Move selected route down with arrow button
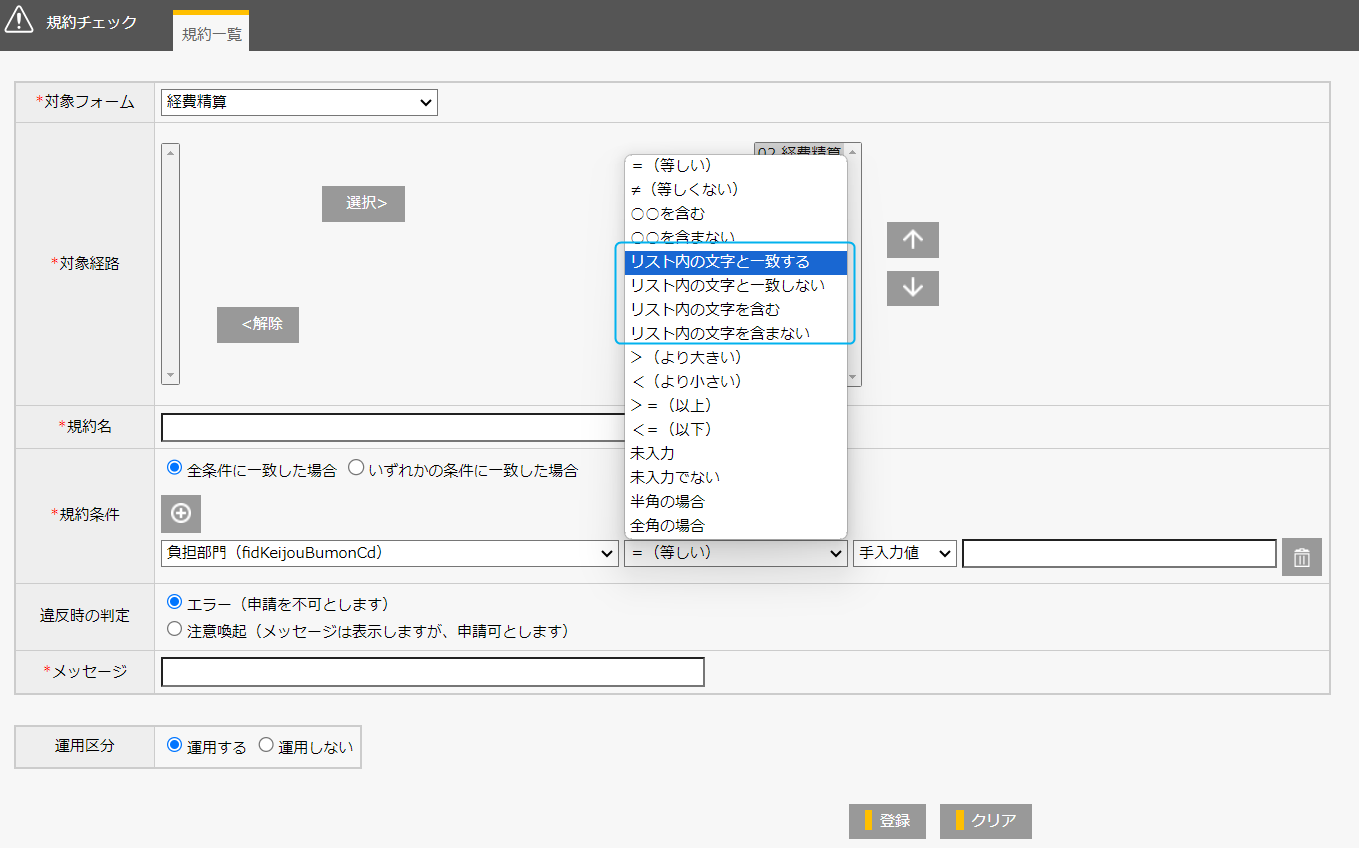This screenshot has height=848, width=1359. point(913,288)
